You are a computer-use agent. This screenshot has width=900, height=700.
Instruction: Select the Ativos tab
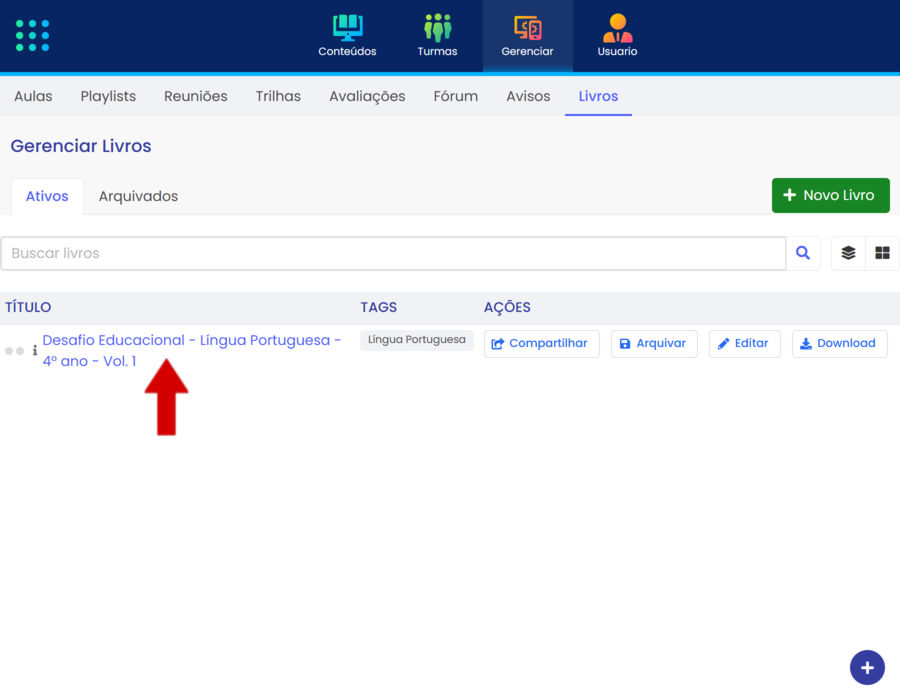click(x=47, y=196)
